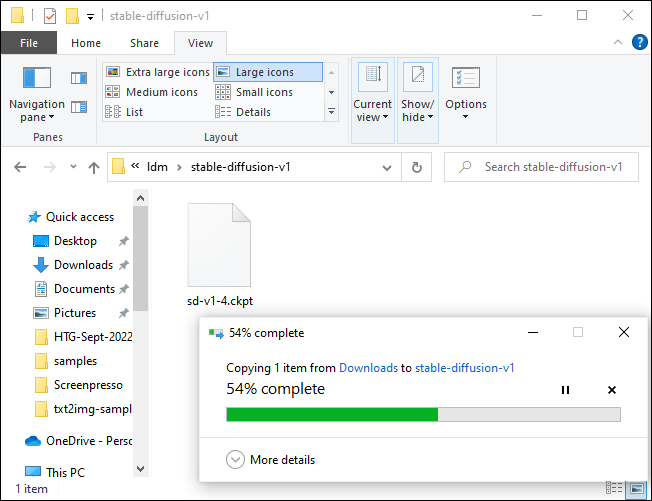Open the Show/hide dropdown
This screenshot has height=501, width=652.
point(418,110)
